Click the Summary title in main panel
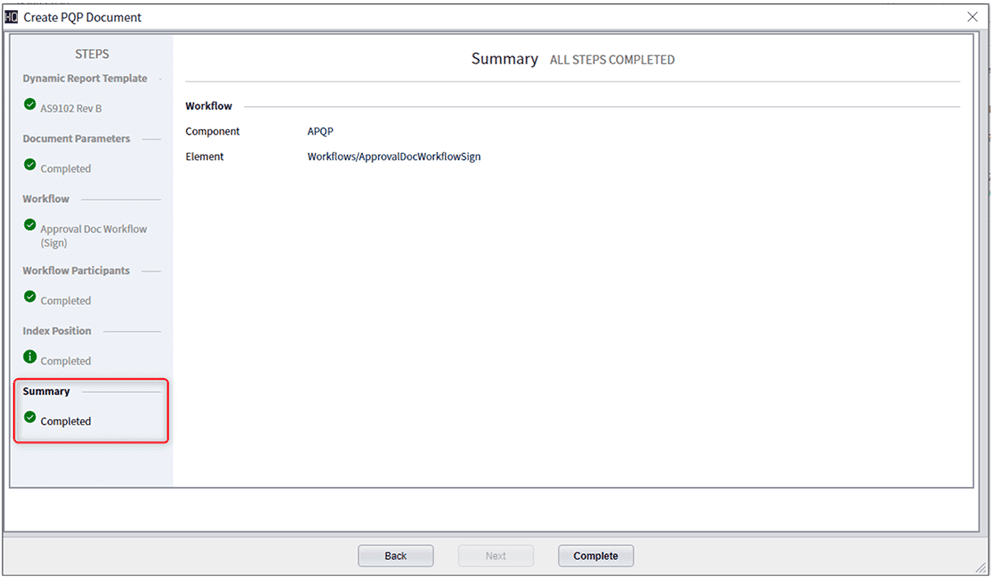The image size is (992, 578). [x=504, y=59]
